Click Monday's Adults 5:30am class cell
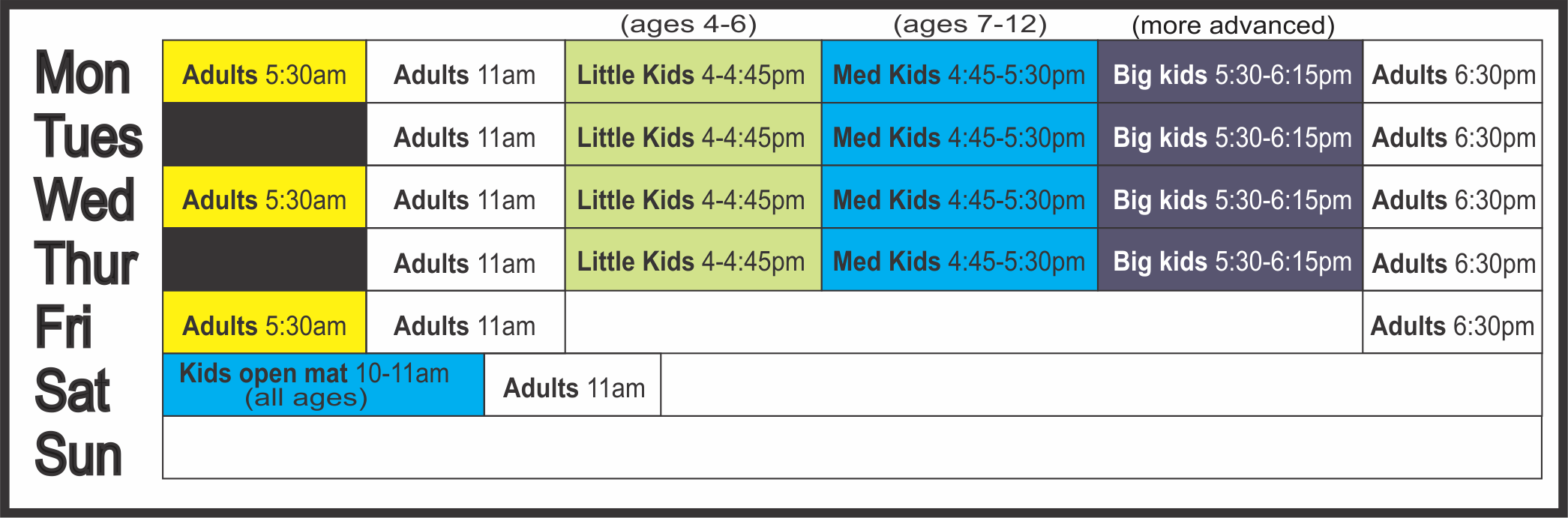Viewport: 1568px width, 518px height. click(264, 72)
